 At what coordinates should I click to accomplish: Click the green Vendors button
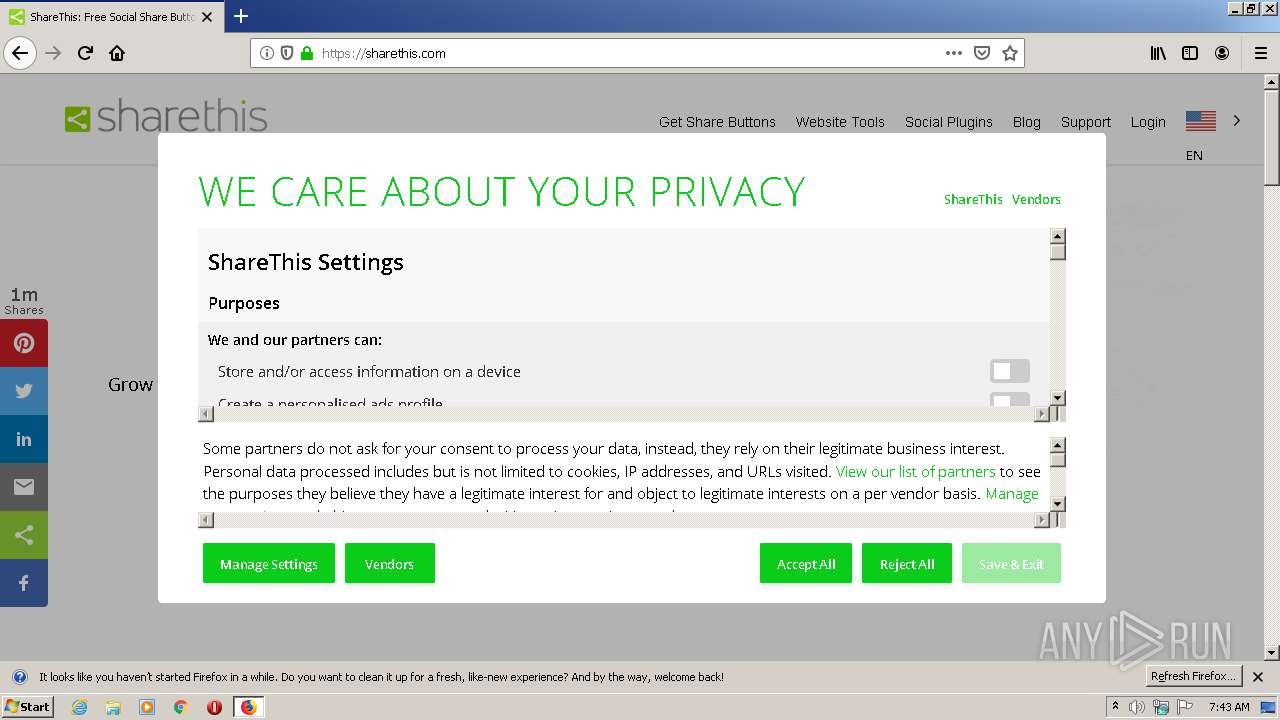(x=390, y=563)
